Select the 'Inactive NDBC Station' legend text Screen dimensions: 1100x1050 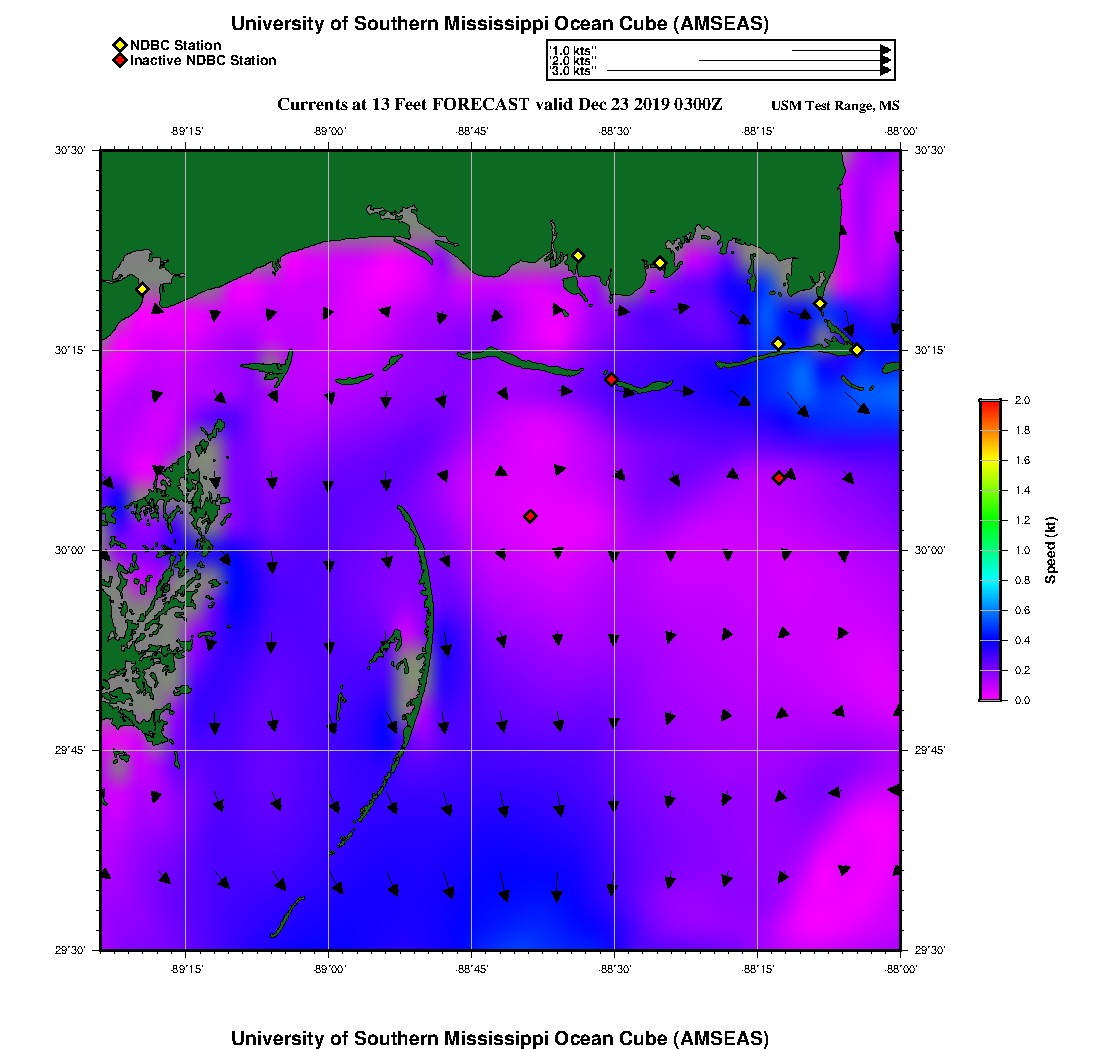tap(203, 60)
